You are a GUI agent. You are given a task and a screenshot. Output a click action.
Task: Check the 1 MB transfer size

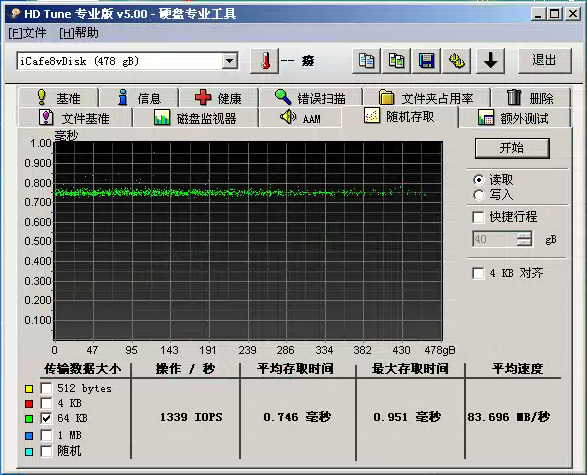point(46,435)
